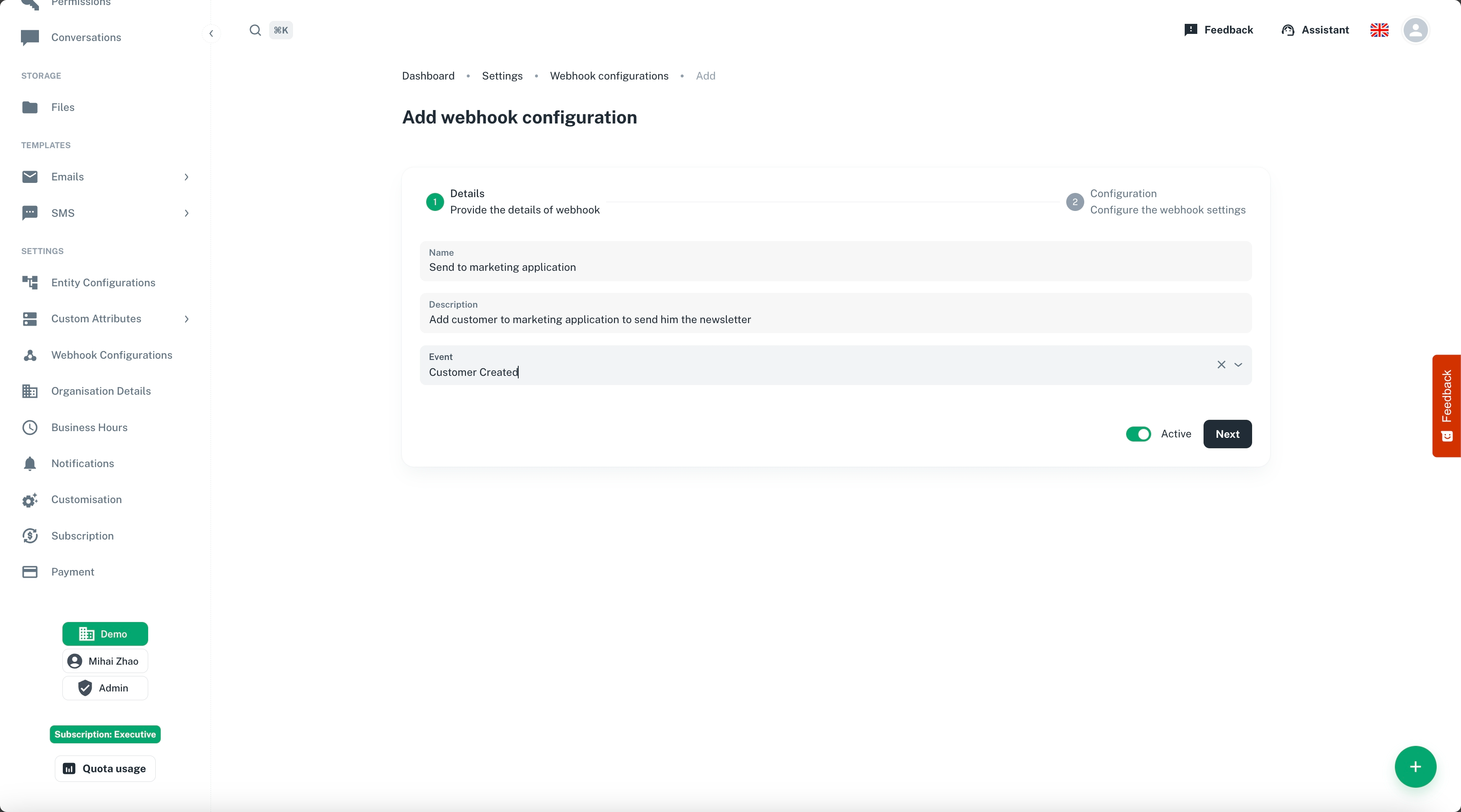The height and width of the screenshot is (812, 1461).
Task: Collapse the sidebar with the arrow
Action: [x=211, y=33]
